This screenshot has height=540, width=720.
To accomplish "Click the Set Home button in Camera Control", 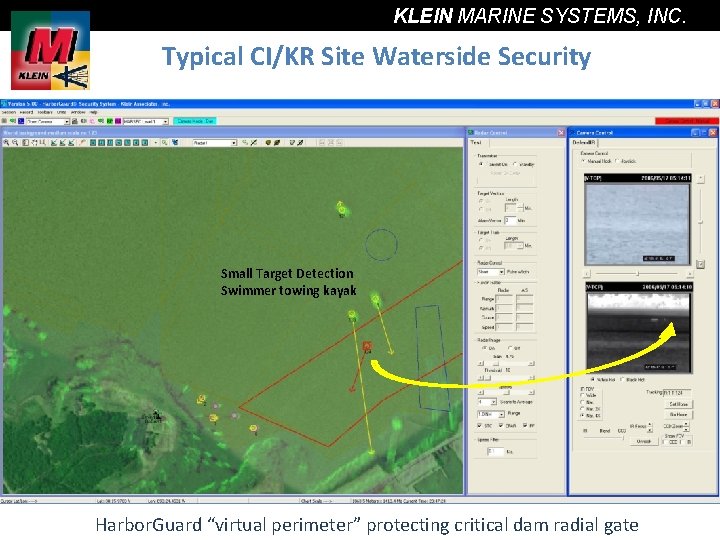I will click(678, 404).
